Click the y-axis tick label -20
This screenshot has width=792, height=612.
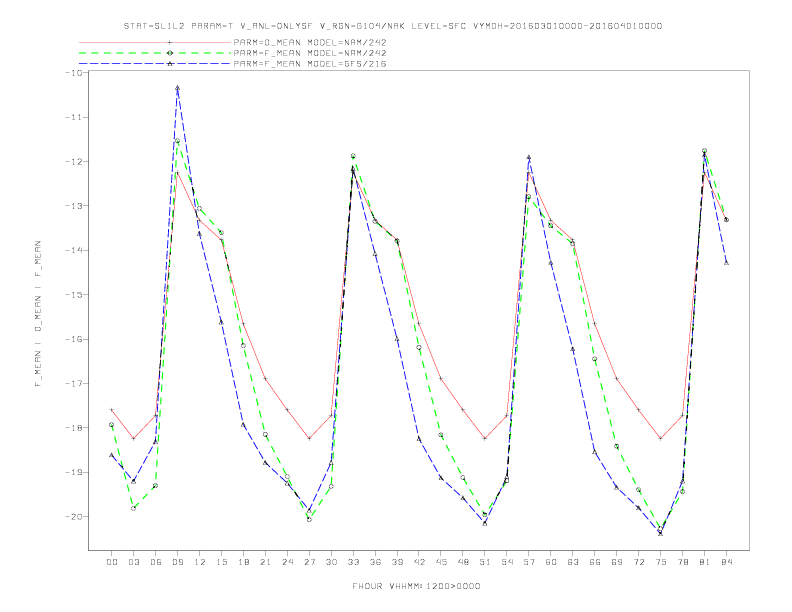click(74, 517)
